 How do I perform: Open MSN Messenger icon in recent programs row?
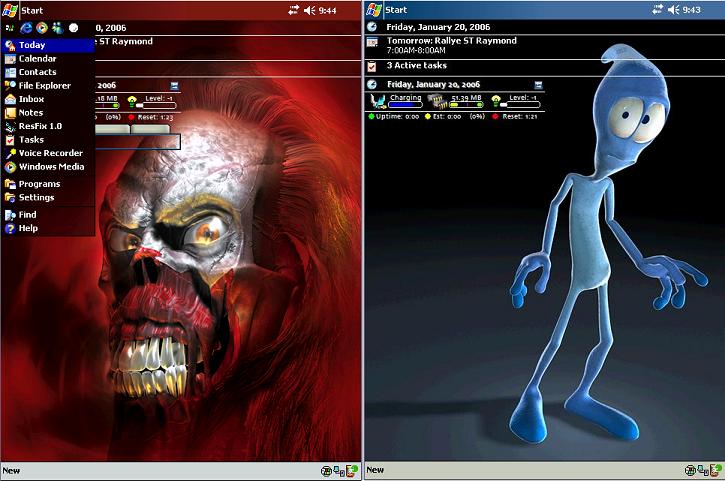[x=57, y=28]
